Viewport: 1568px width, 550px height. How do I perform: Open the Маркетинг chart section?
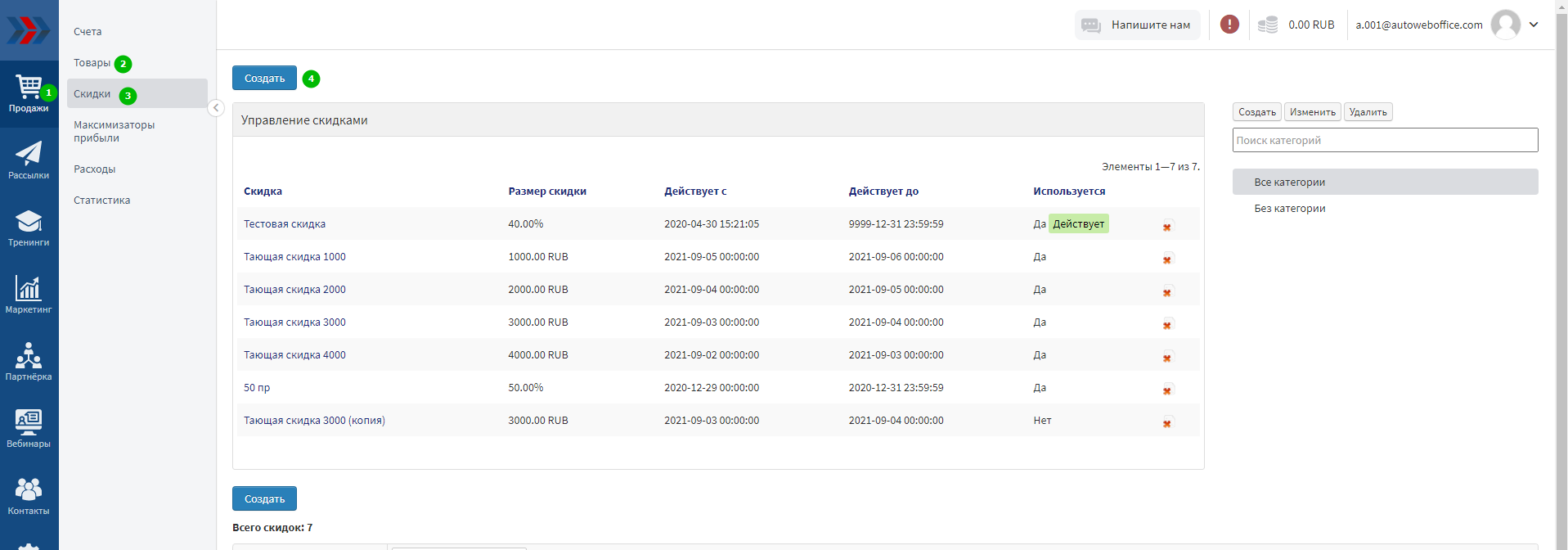coord(29,295)
